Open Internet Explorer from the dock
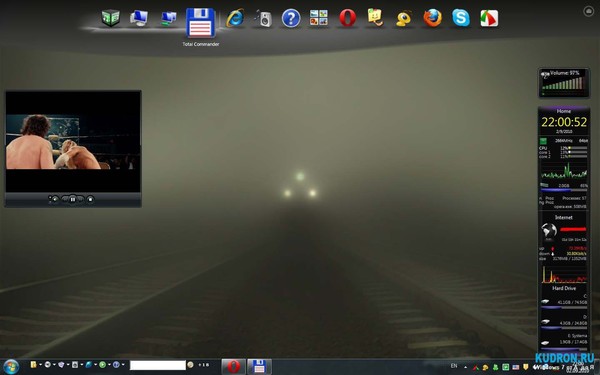Image resolution: width=600 pixels, height=375 pixels. pyautogui.click(x=235, y=18)
